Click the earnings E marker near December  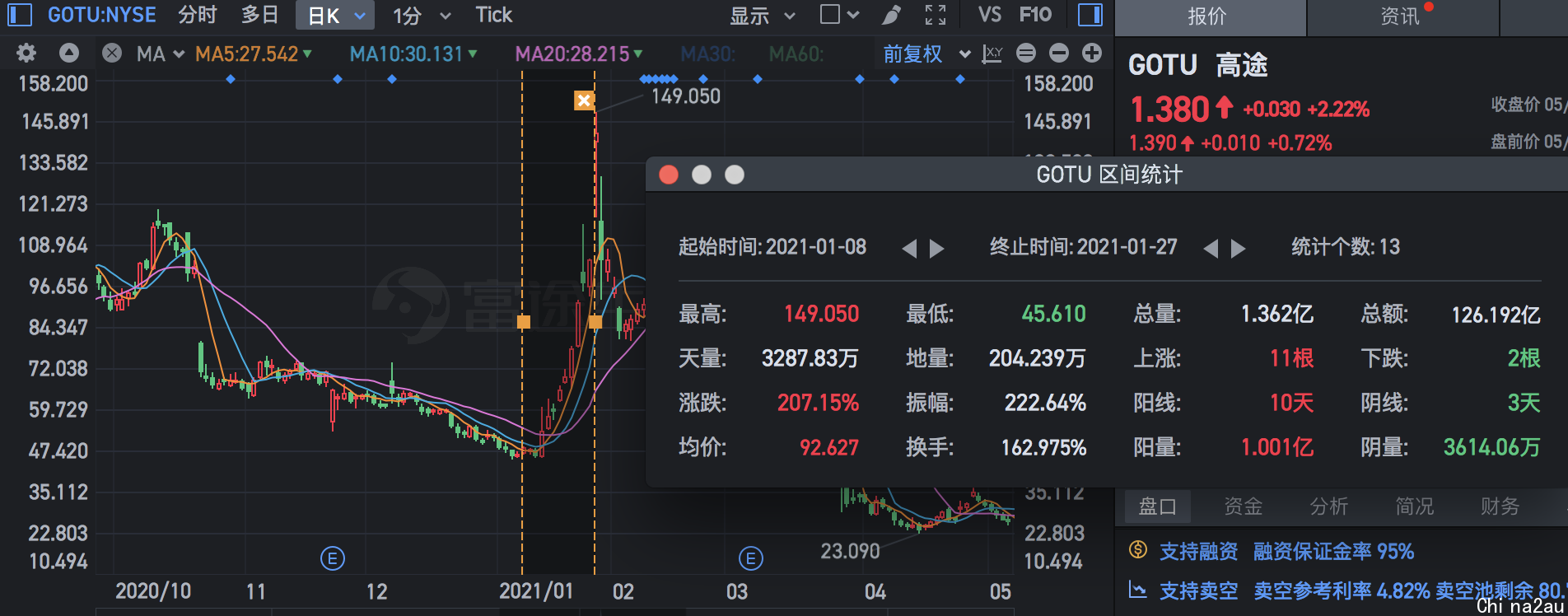332,559
